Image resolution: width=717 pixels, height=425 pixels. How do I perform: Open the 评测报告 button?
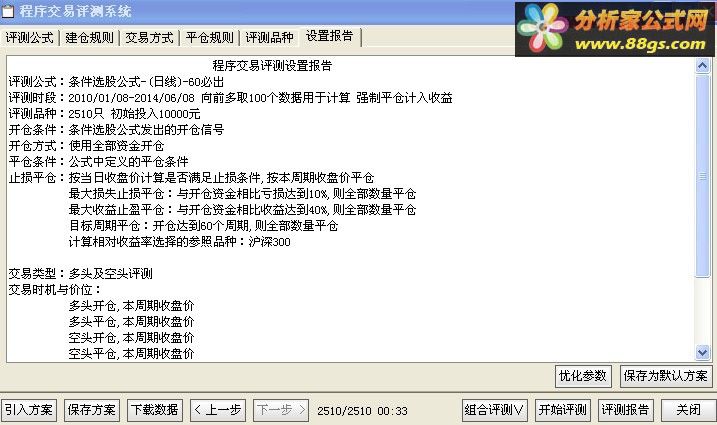(626, 410)
